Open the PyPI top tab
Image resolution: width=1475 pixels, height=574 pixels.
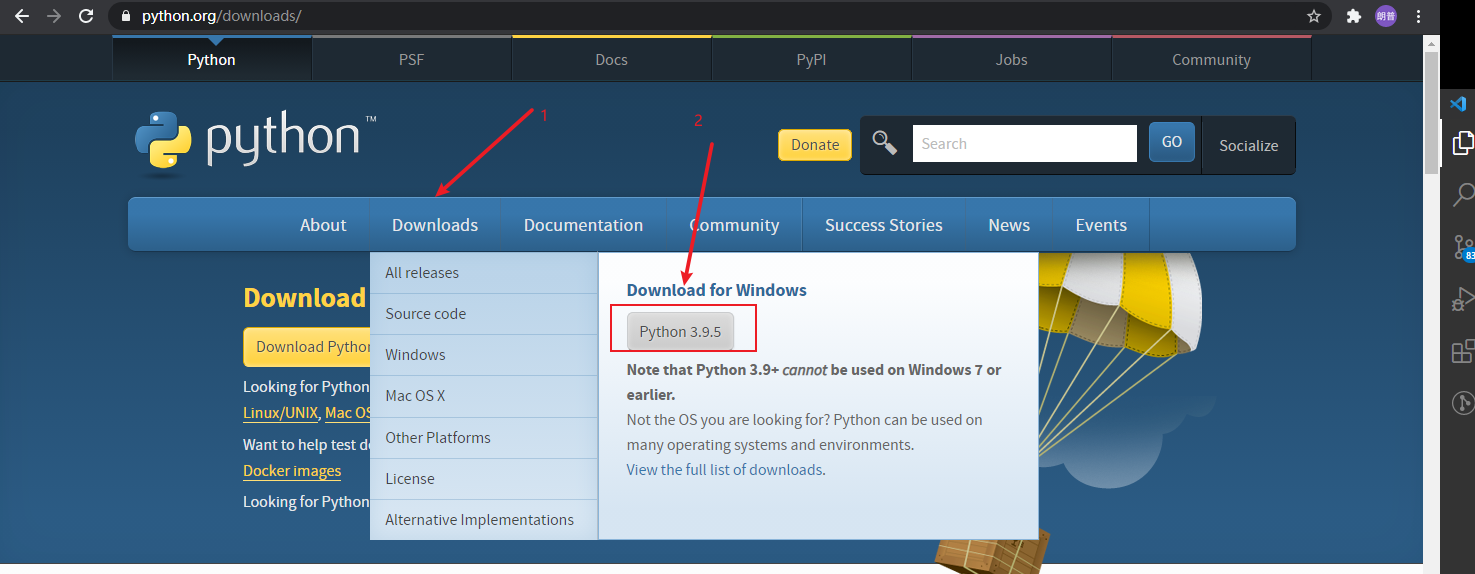[x=812, y=59]
